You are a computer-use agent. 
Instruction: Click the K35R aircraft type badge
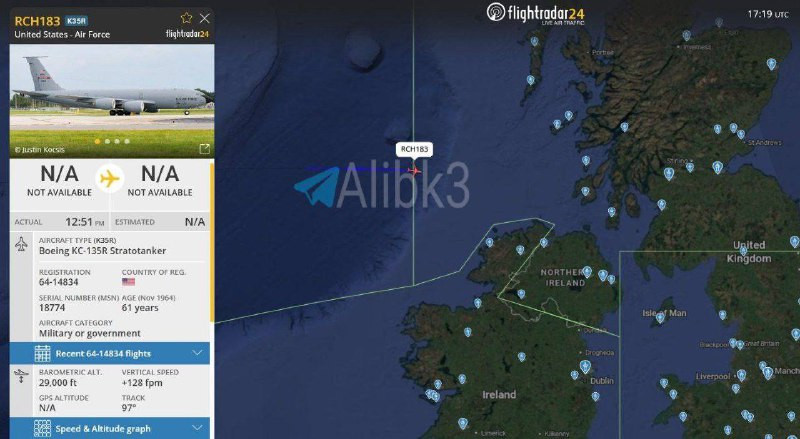click(77, 21)
